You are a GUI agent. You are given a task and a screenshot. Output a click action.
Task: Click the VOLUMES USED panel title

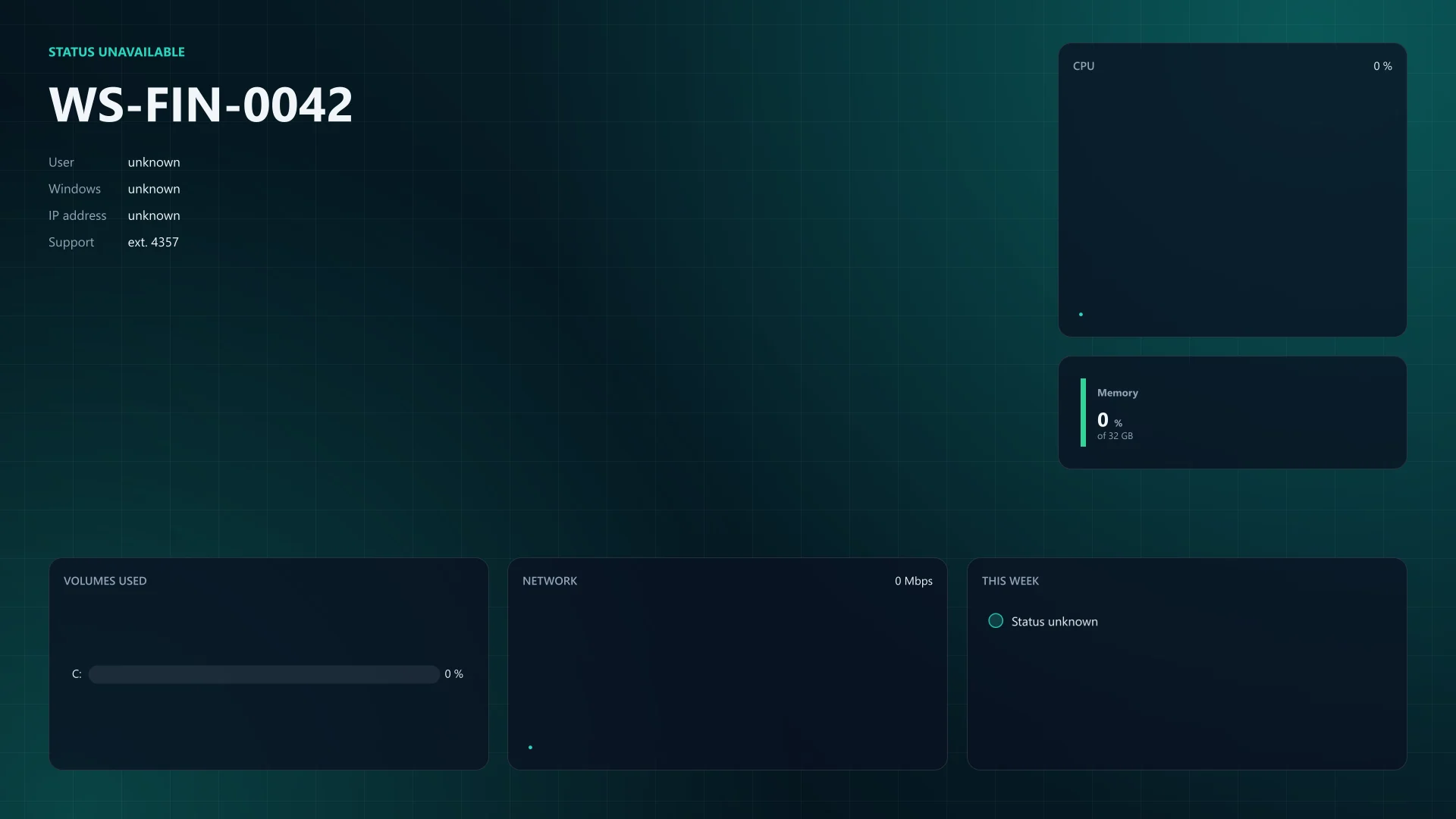coord(105,581)
